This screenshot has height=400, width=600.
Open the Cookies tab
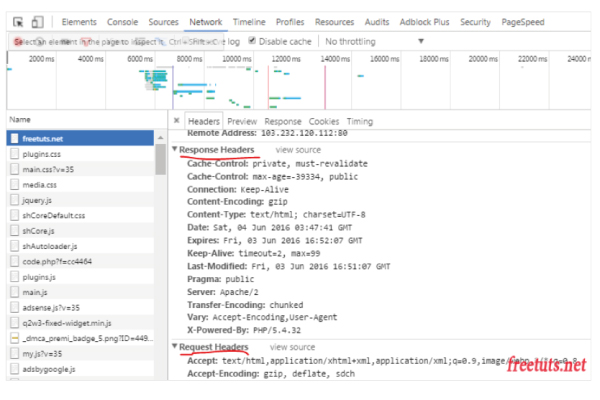[x=323, y=121]
